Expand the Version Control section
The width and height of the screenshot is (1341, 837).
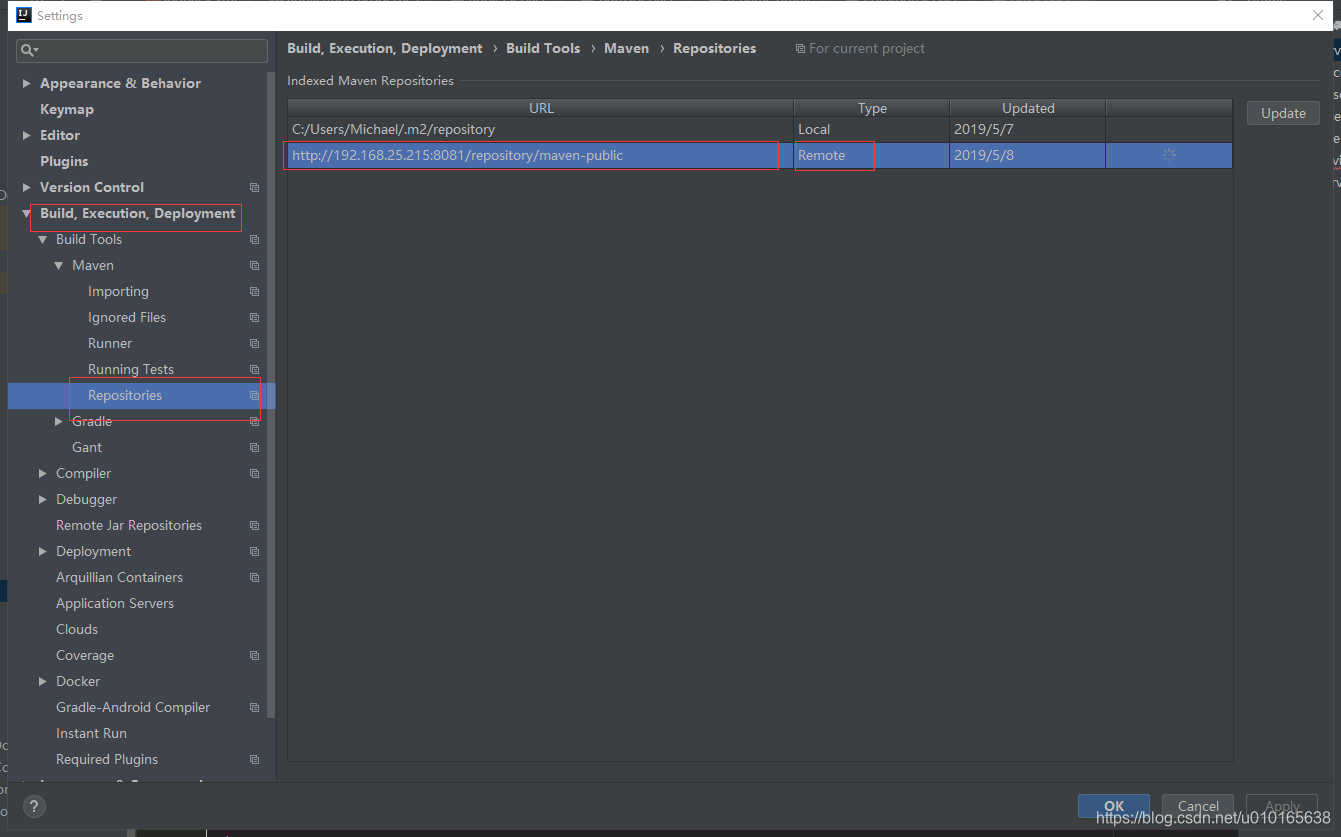click(26, 187)
